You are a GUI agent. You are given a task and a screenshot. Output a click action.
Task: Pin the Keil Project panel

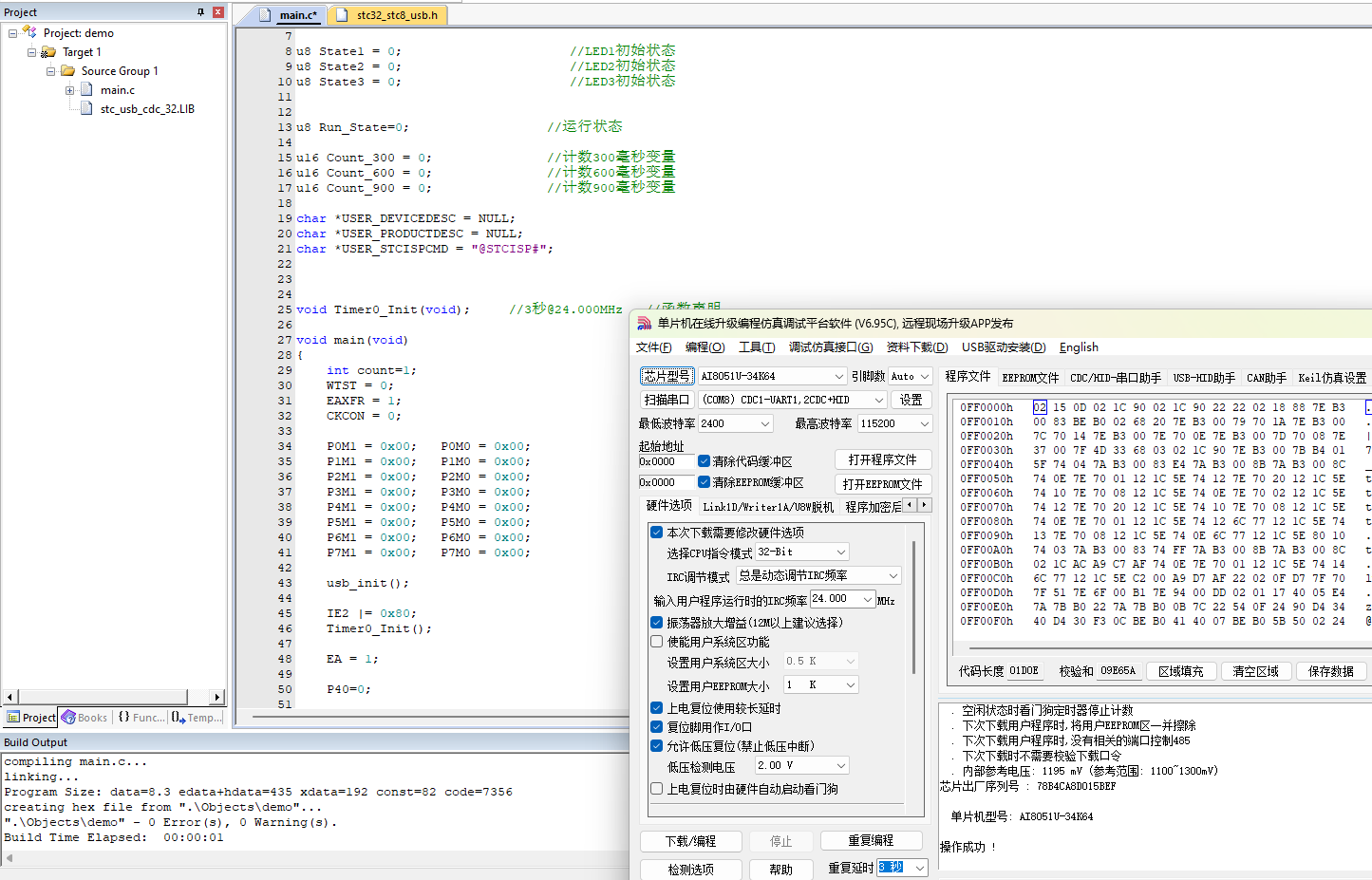[200, 12]
